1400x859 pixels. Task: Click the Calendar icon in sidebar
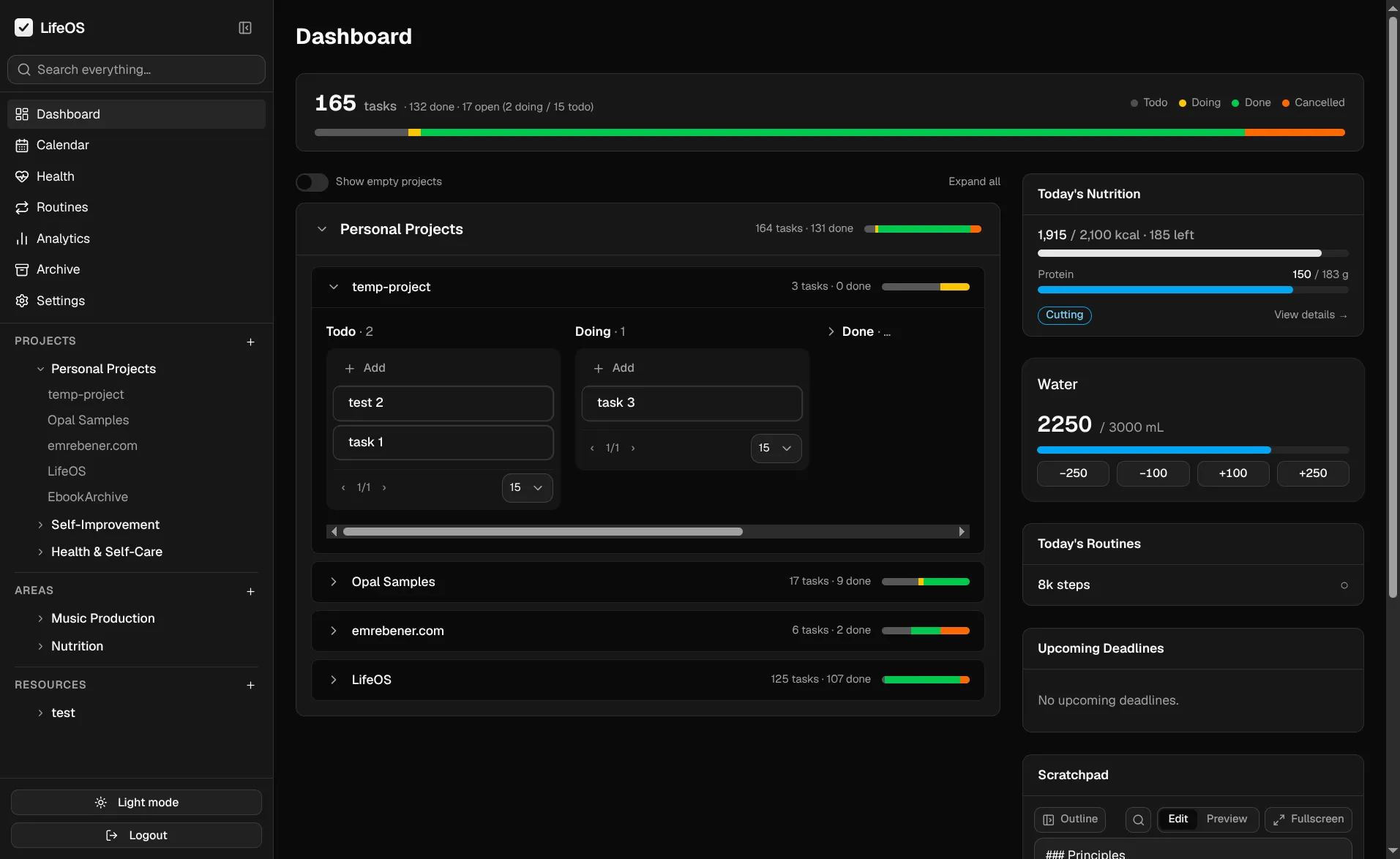22,146
